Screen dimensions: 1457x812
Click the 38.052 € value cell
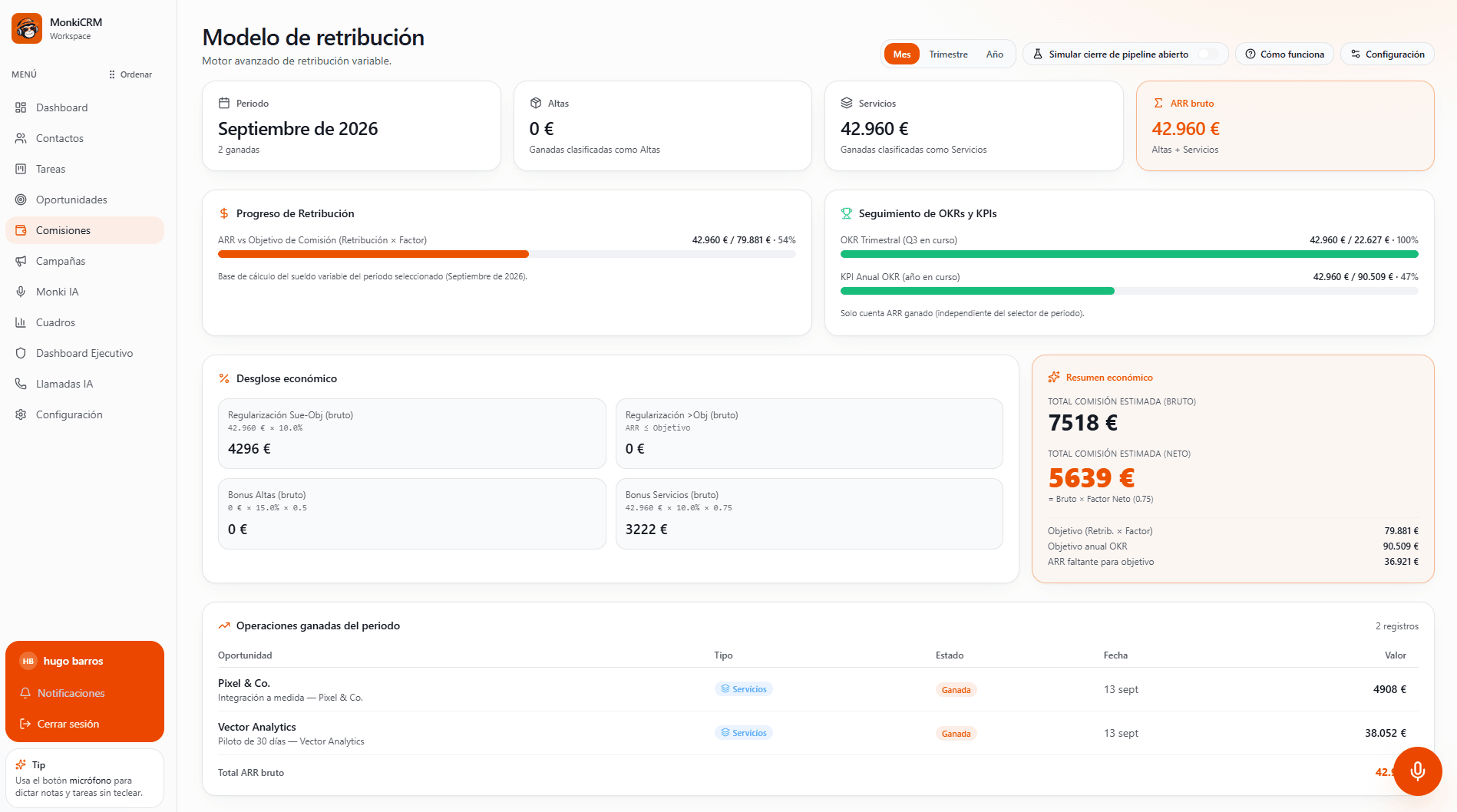1385,733
